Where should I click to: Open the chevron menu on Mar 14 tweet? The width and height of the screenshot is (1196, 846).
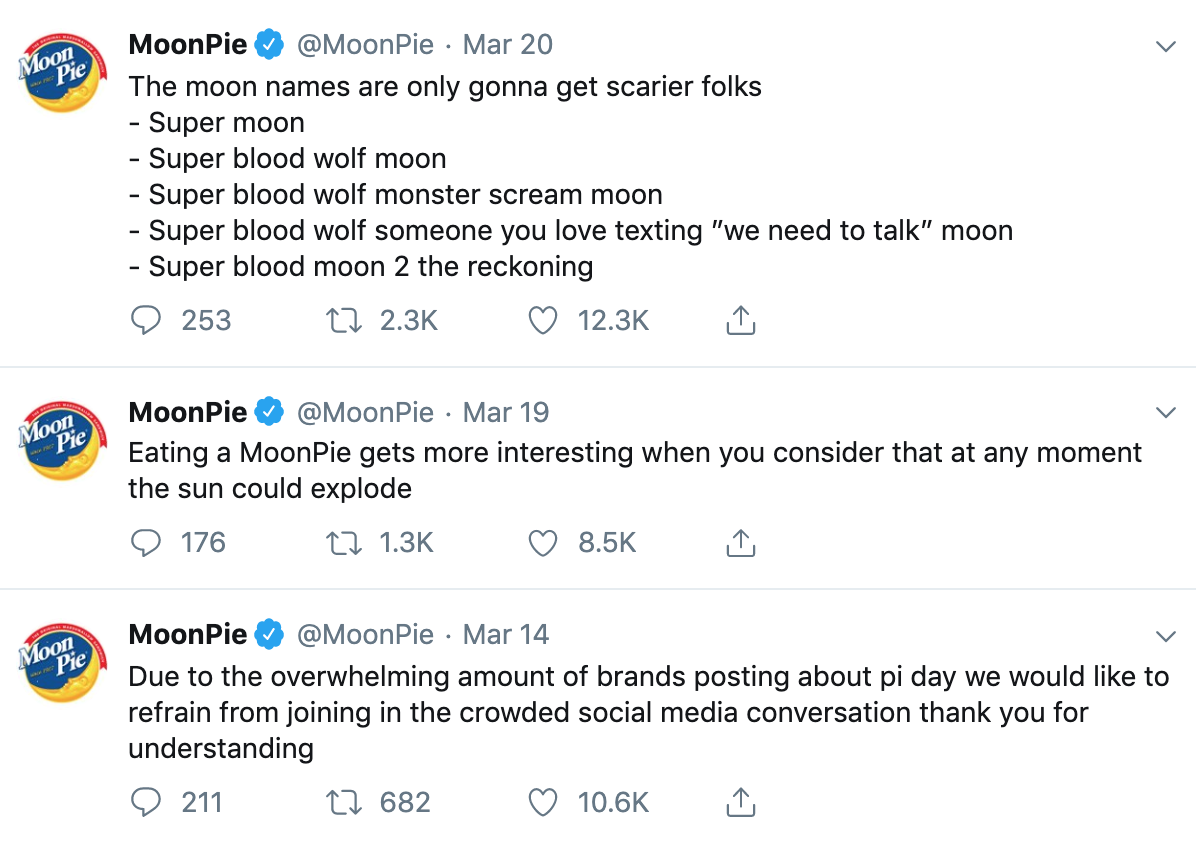coord(1165,635)
